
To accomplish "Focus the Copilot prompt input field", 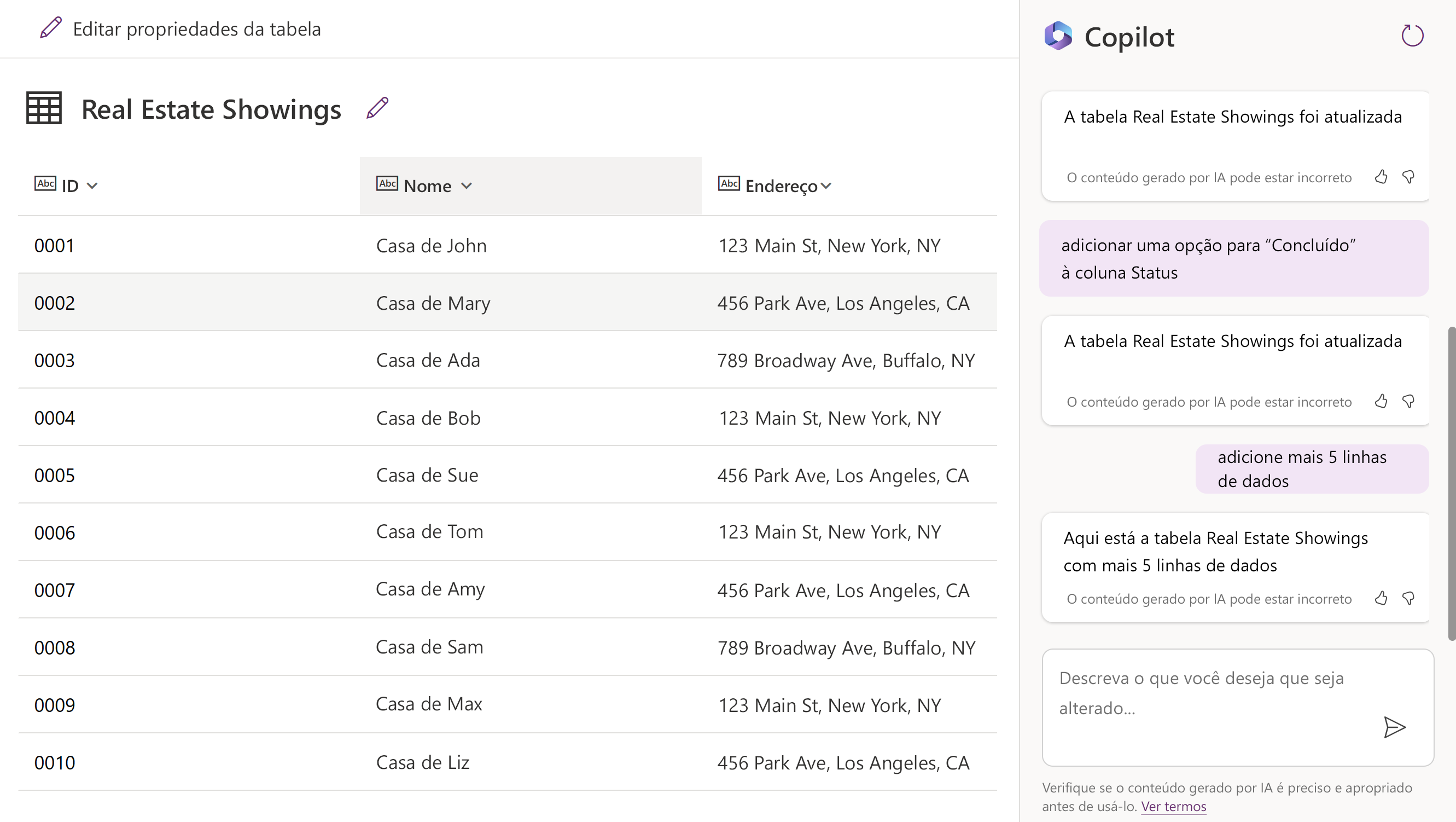I will [x=1238, y=707].
